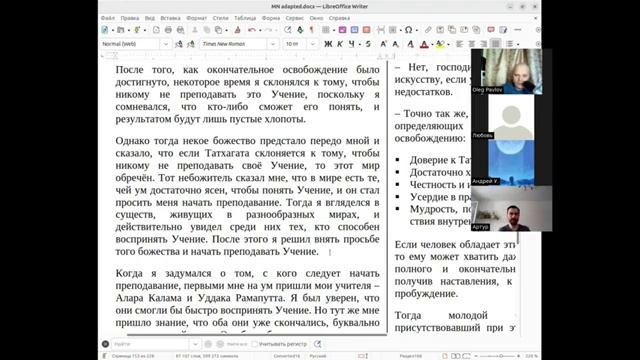Check the 'Учитывать регистр' match case box
640x360 pixels.
tap(254, 344)
